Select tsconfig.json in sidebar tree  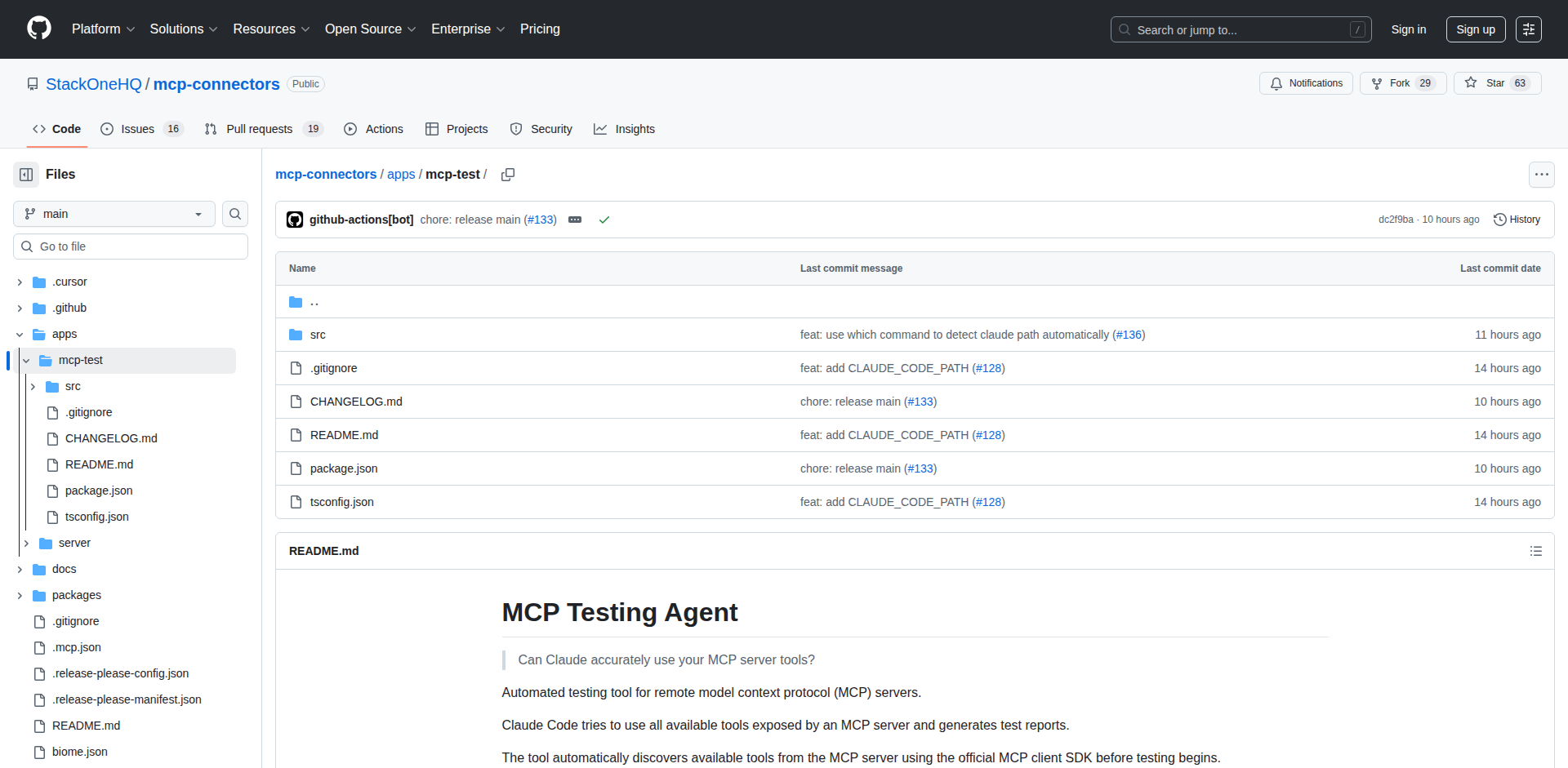(97, 517)
